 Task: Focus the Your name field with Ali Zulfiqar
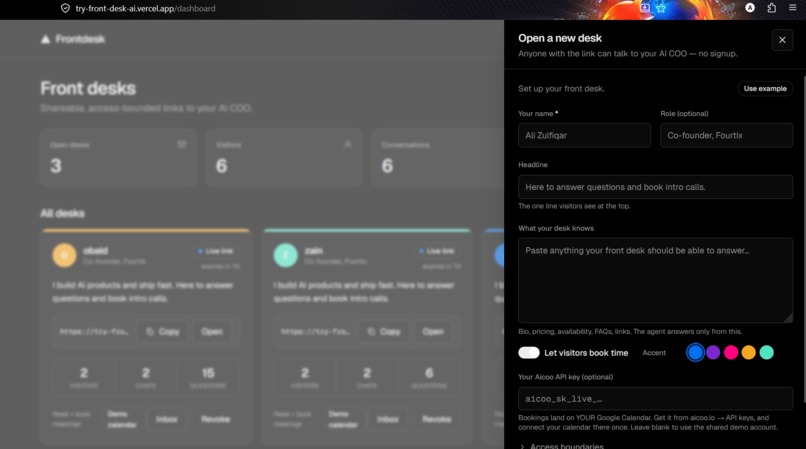[584, 135]
